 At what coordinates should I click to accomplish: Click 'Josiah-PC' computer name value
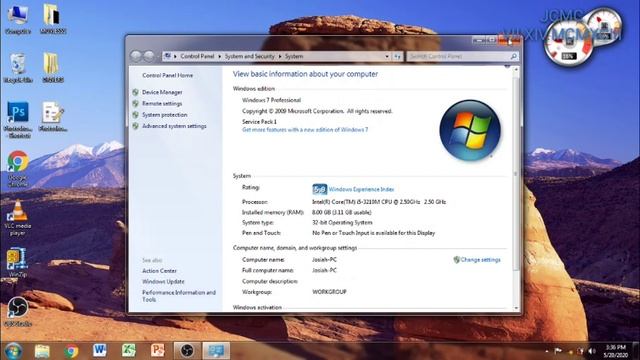pyautogui.click(x=324, y=260)
